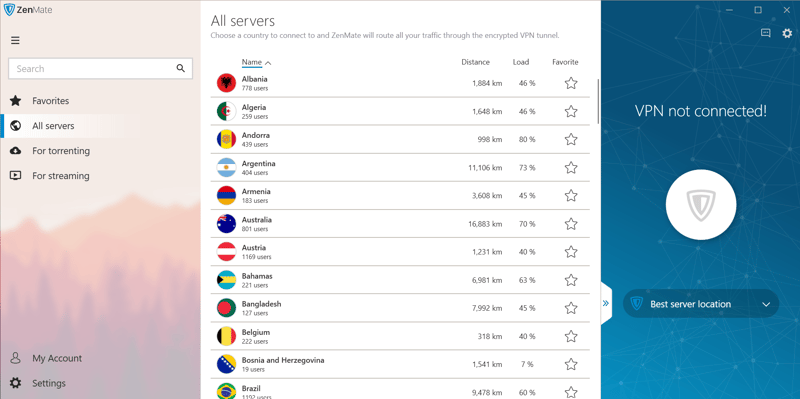Toggle favorite star for Argentina
800x399 pixels.
coord(571,167)
